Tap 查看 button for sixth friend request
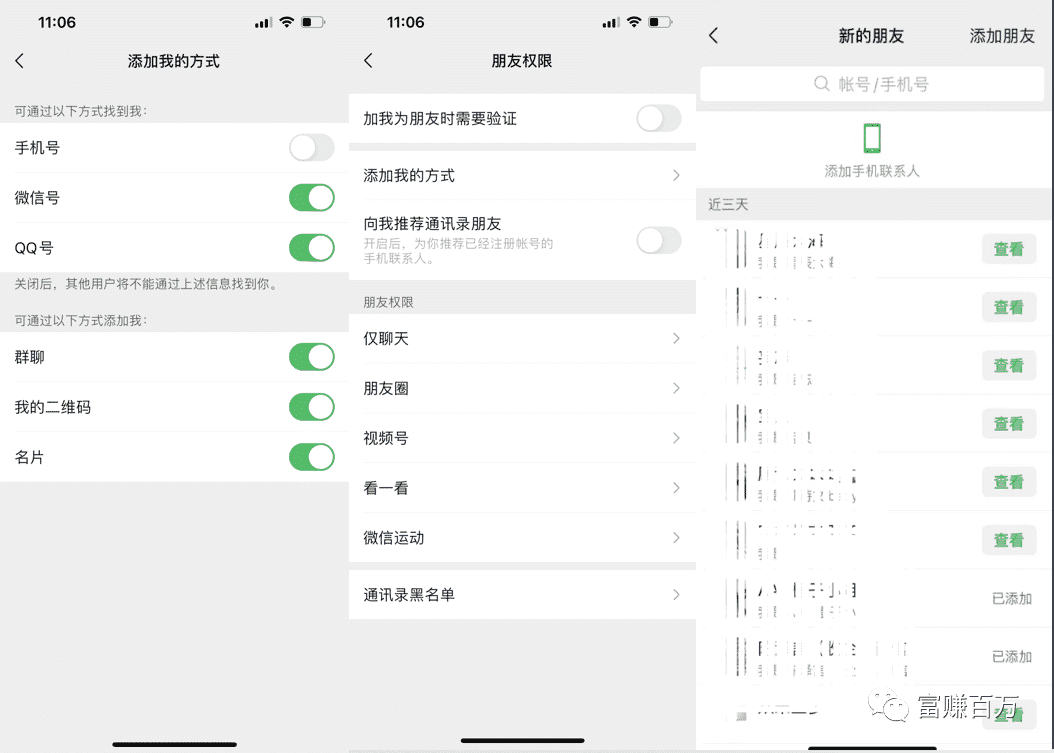 (1008, 541)
